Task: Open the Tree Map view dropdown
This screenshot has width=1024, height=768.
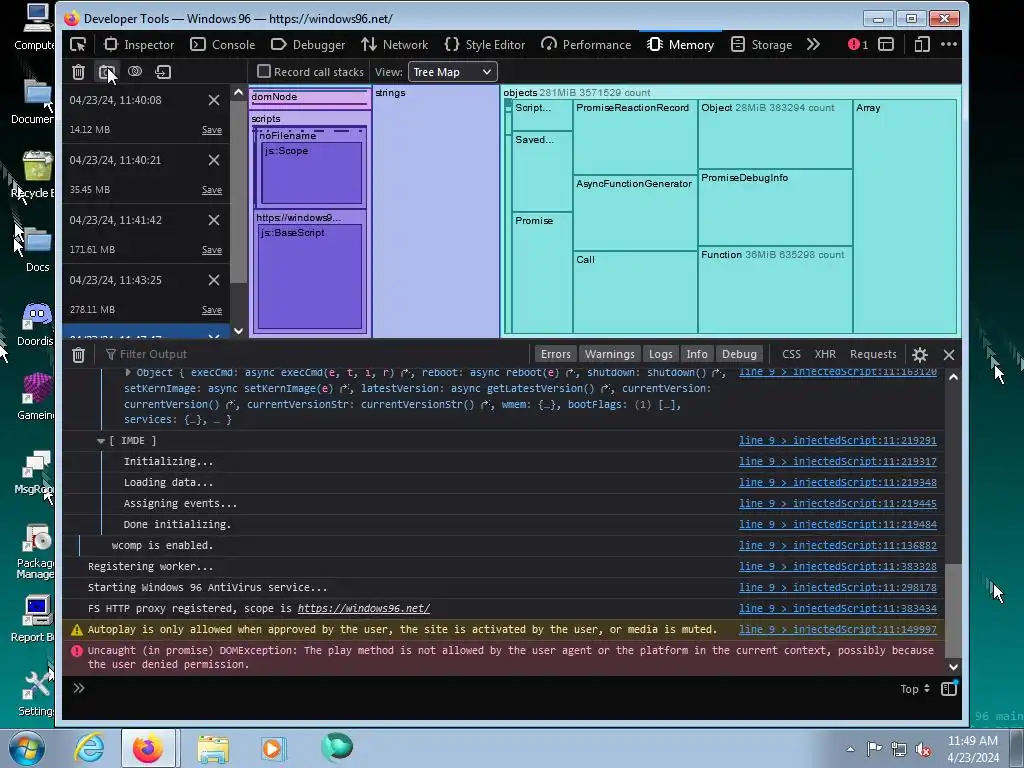Action: [453, 72]
